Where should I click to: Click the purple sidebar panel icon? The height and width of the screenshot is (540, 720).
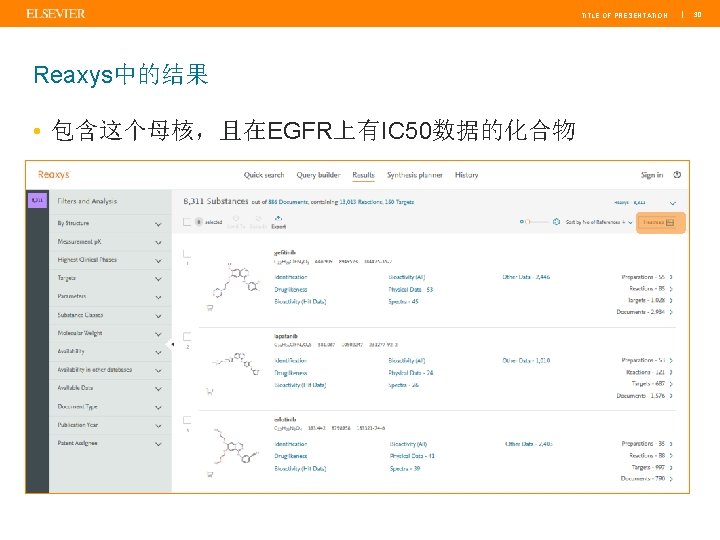tap(38, 200)
